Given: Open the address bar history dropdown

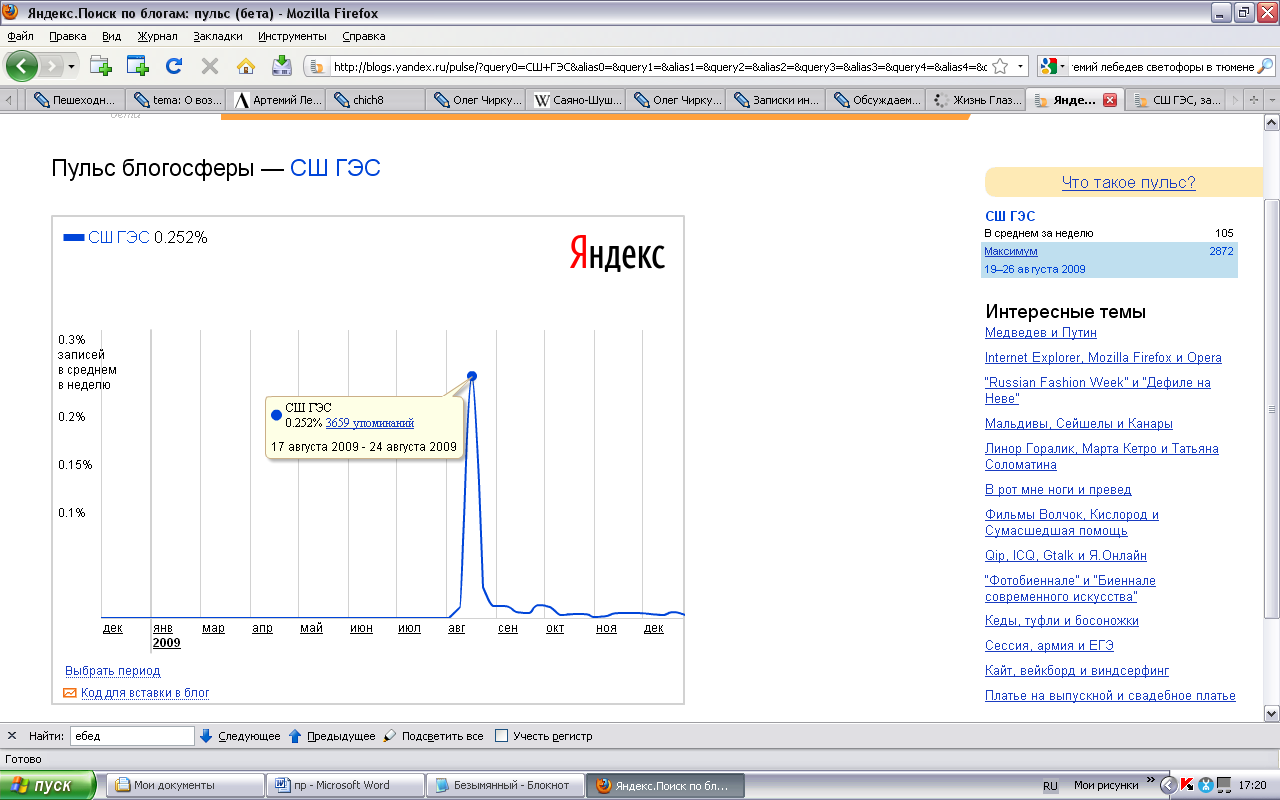Looking at the screenshot, I should point(1020,67).
